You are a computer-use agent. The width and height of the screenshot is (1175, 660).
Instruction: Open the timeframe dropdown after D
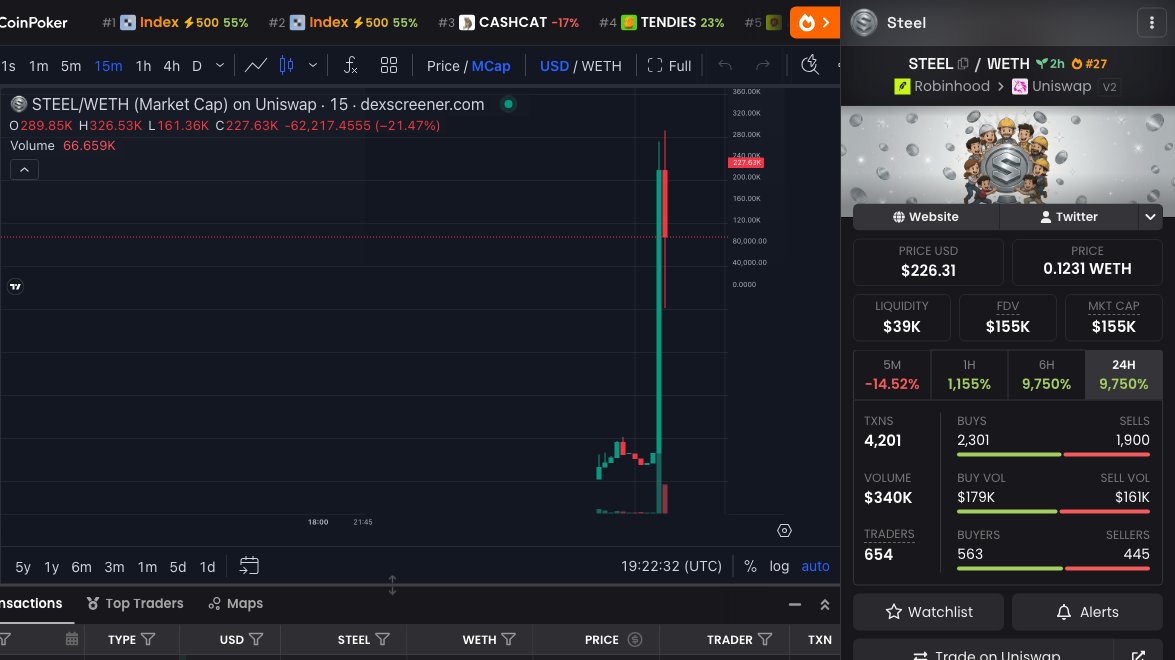pyautogui.click(x=220, y=66)
